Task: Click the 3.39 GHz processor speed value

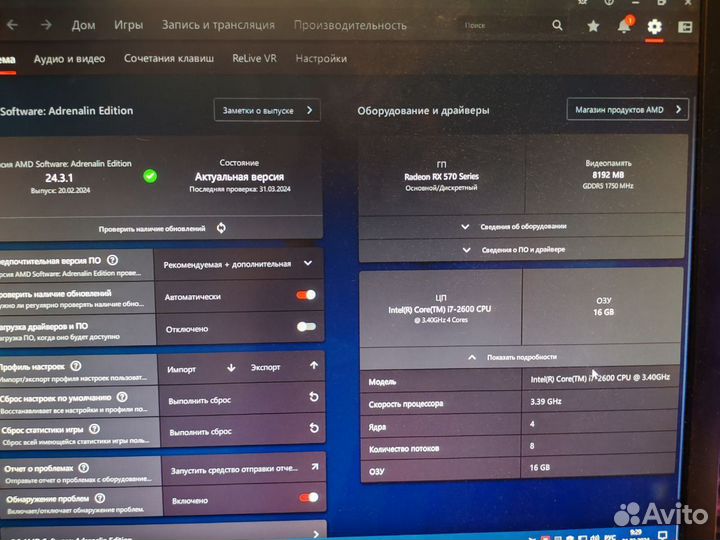Action: [x=546, y=401]
